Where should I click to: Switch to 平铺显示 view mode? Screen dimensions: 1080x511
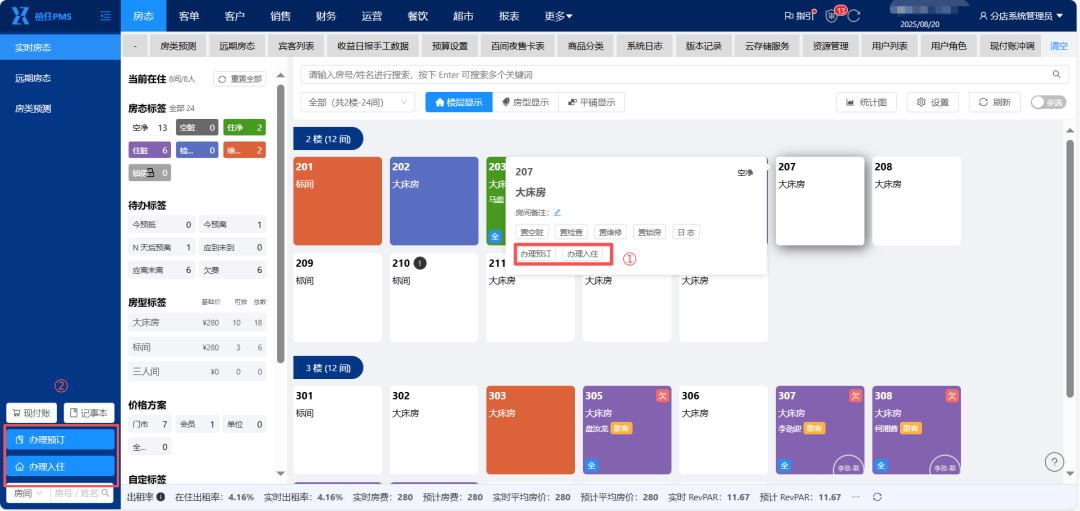(591, 102)
